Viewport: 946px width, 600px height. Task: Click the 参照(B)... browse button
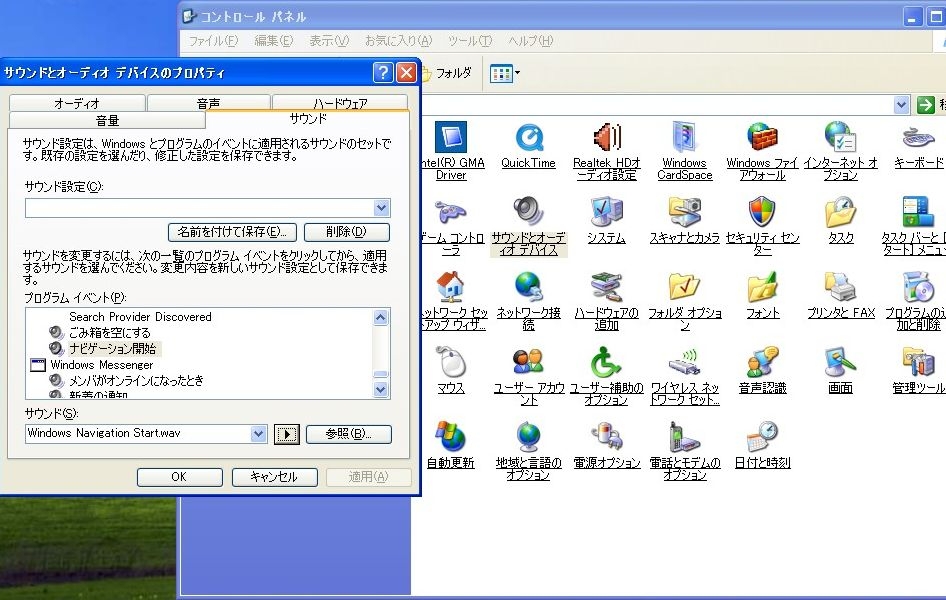tap(349, 434)
